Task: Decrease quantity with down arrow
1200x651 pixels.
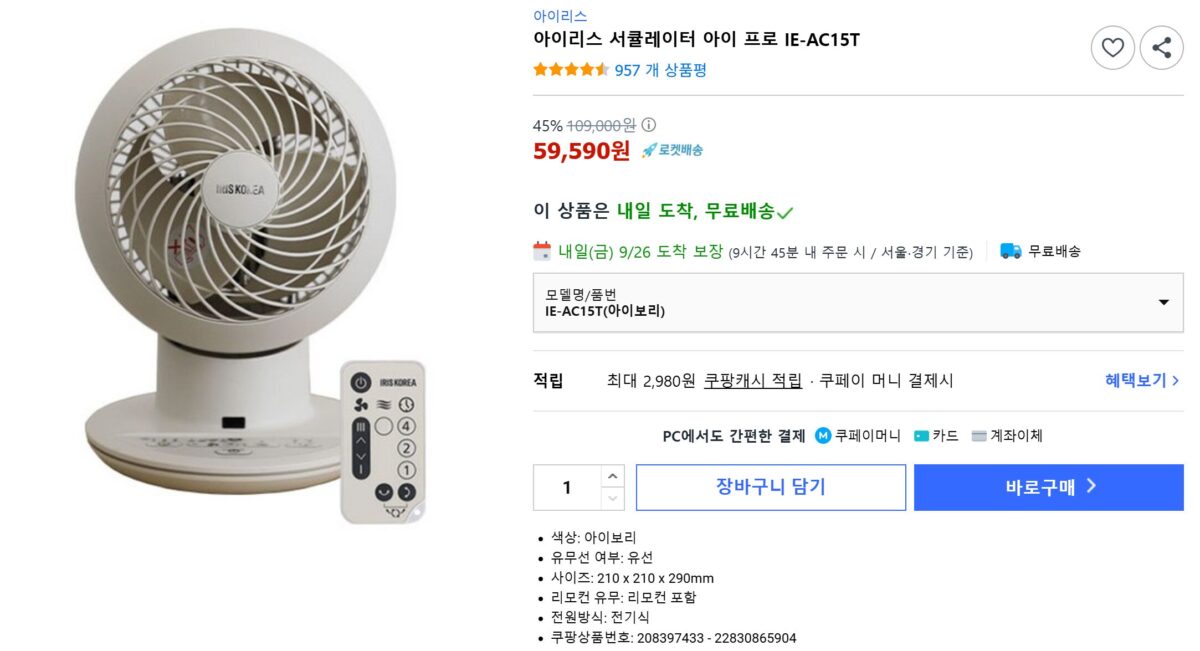Action: (613, 498)
